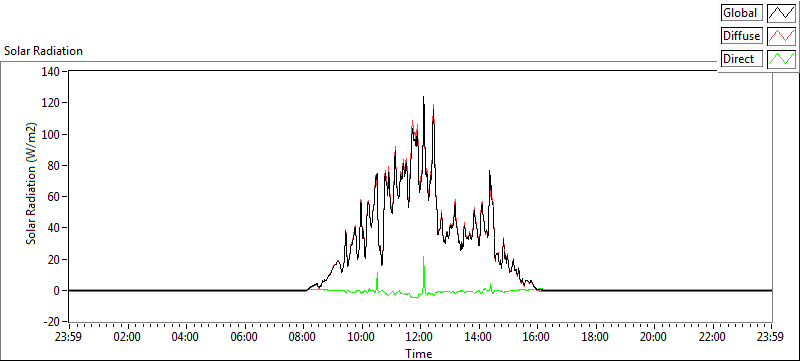Select the 20 y-axis value
This screenshot has height=361, width=800.
pos(54,260)
